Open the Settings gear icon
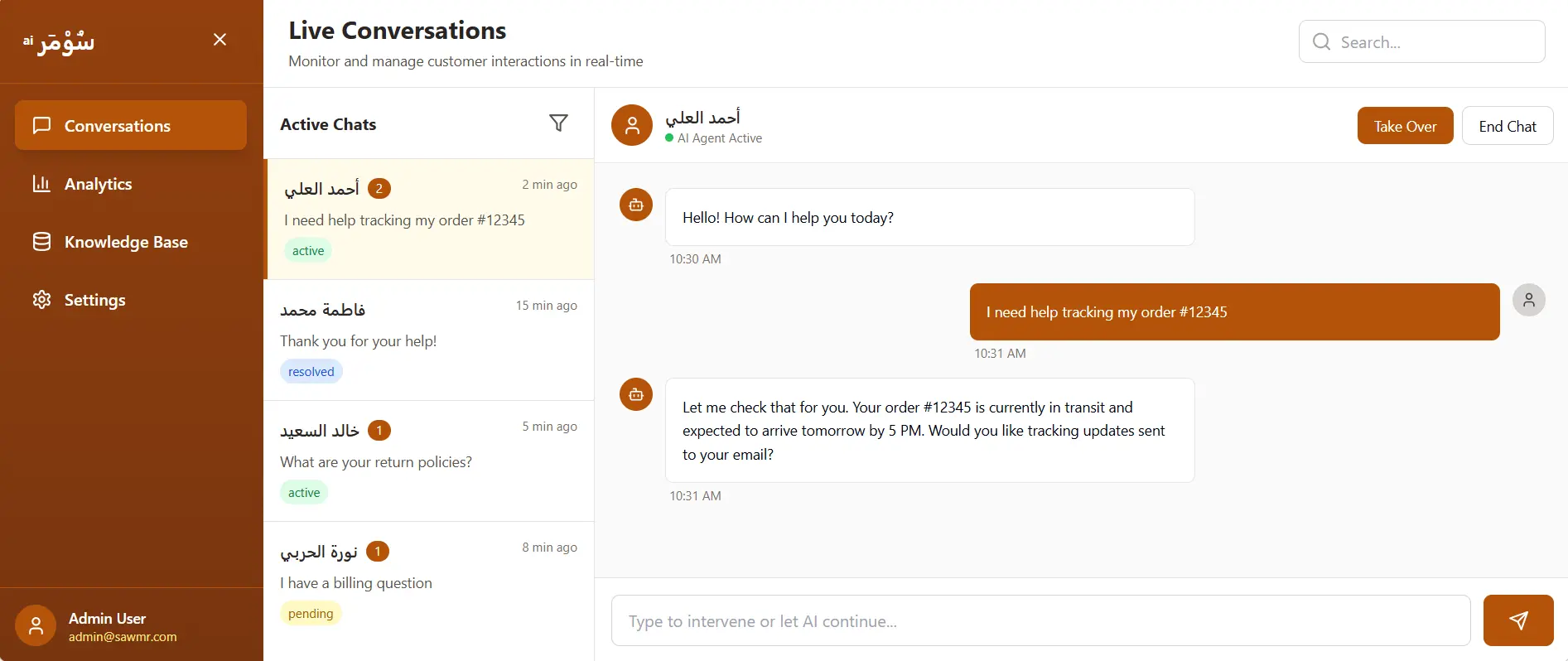Viewport: 1568px width, 661px height. 42,299
